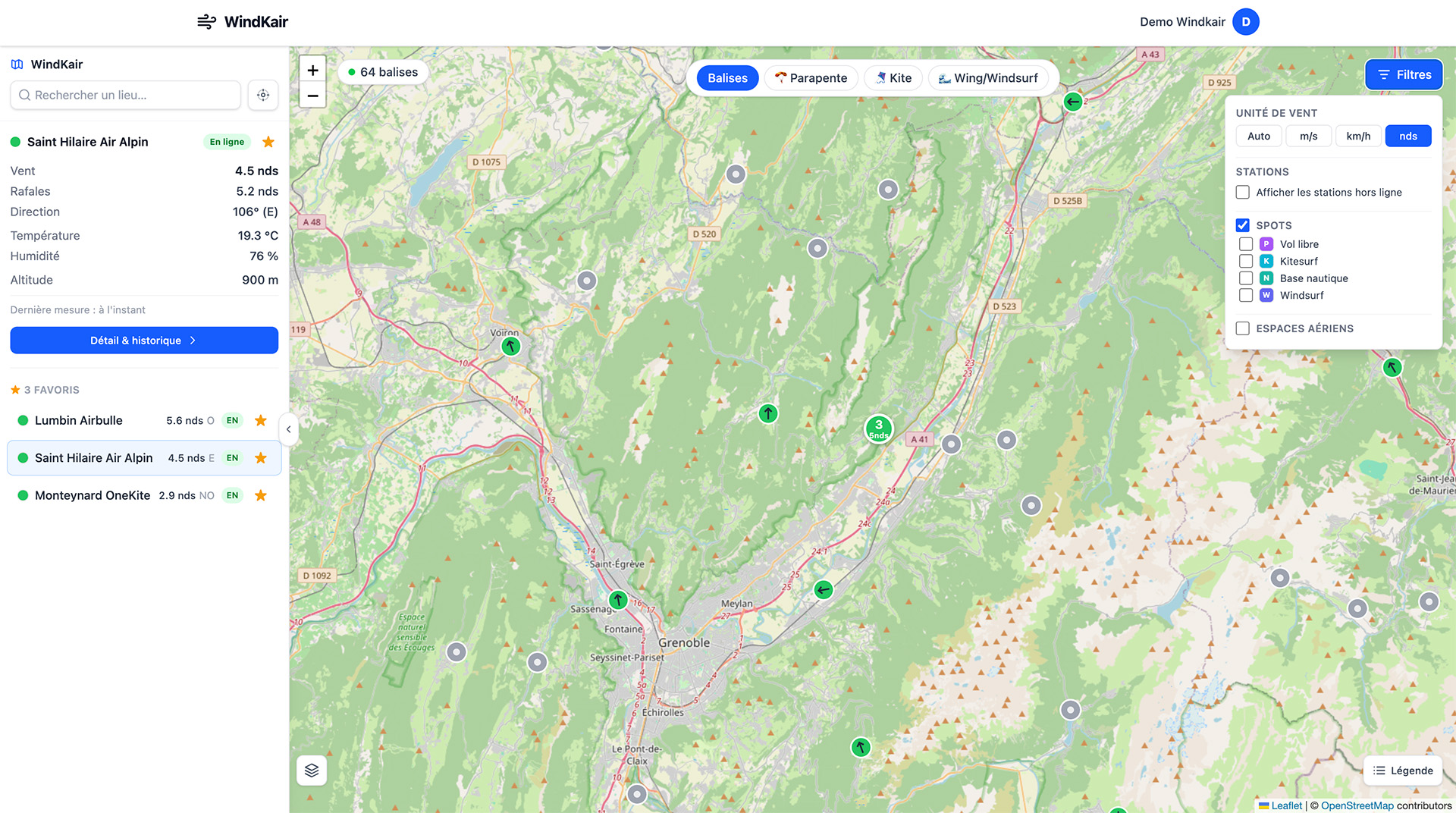
Task: Switch wind unit to km/h
Action: point(1358,136)
